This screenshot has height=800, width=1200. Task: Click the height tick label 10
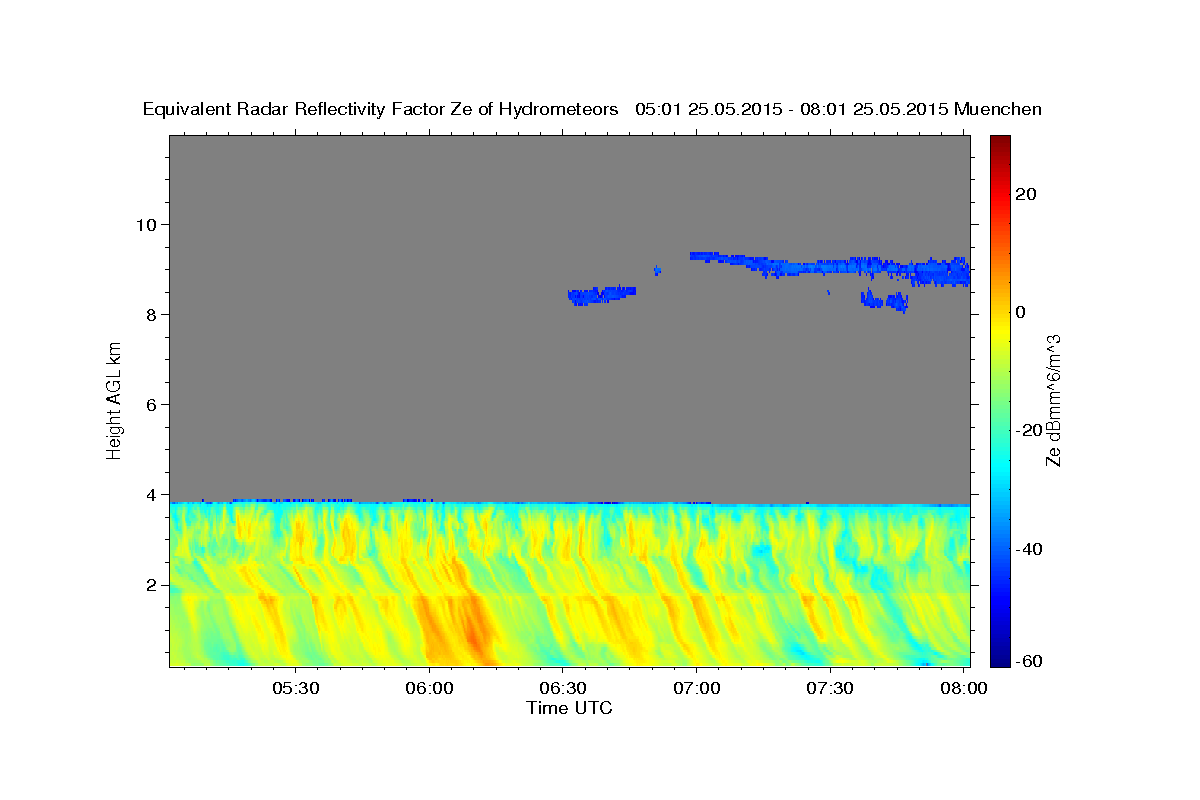pyautogui.click(x=149, y=224)
